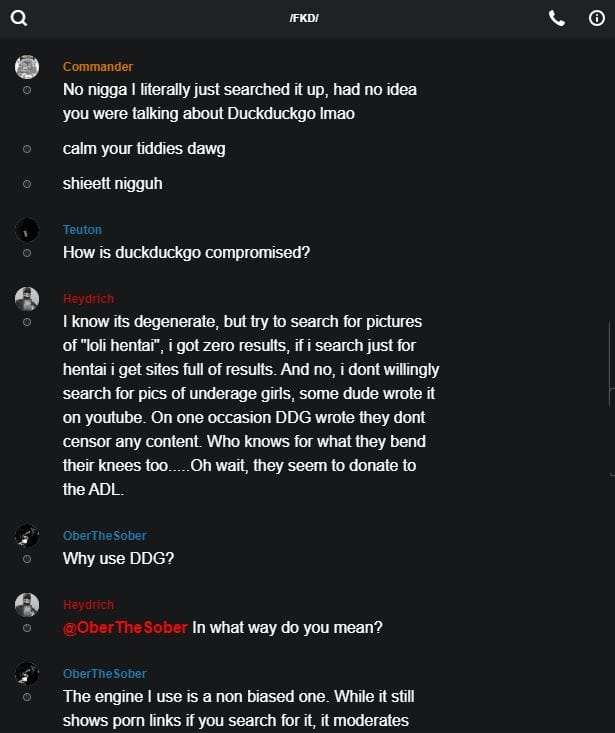The image size is (615, 733).
Task: Open the search magnifier icon
Action: (x=19, y=18)
